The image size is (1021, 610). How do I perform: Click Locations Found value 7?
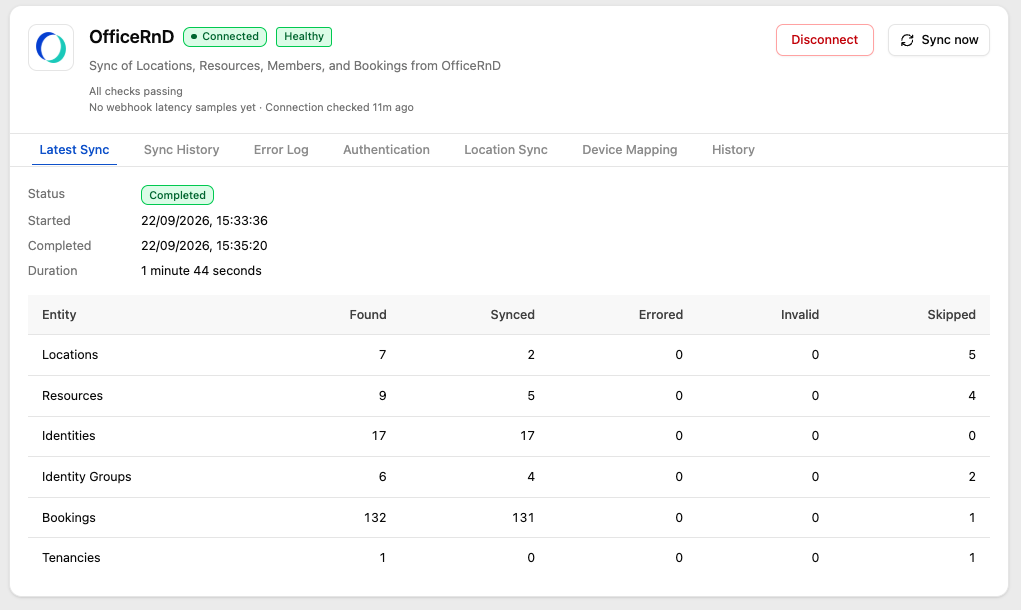(382, 355)
